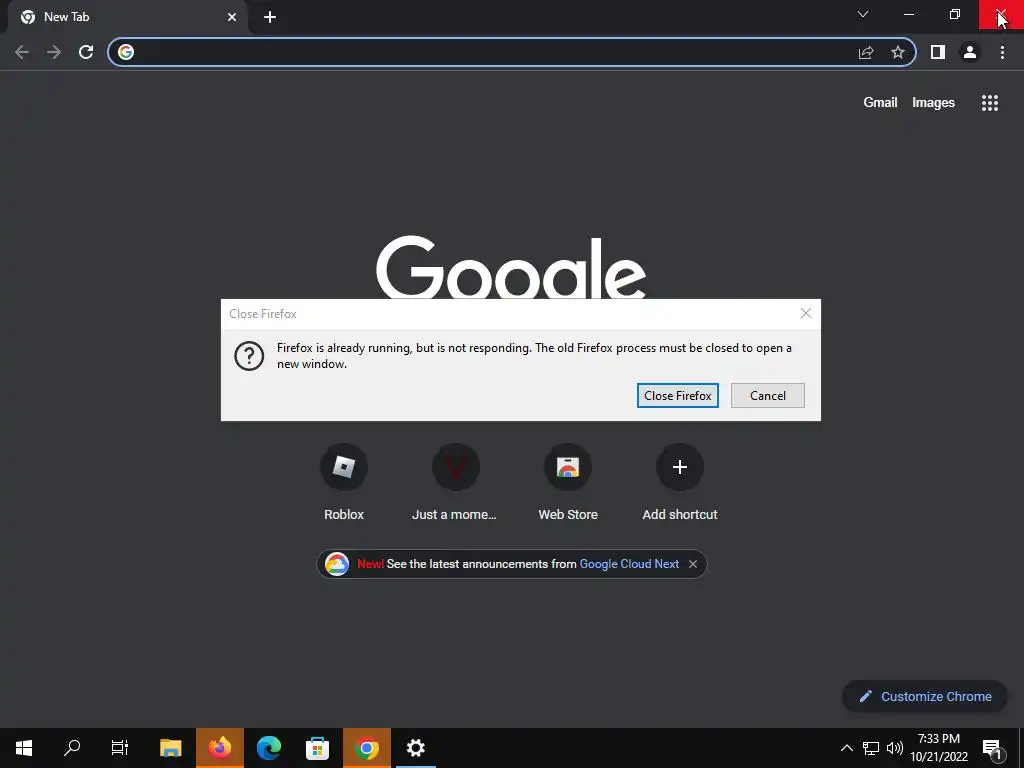Open the taskbar clock showing 7:33 PM

click(939, 748)
